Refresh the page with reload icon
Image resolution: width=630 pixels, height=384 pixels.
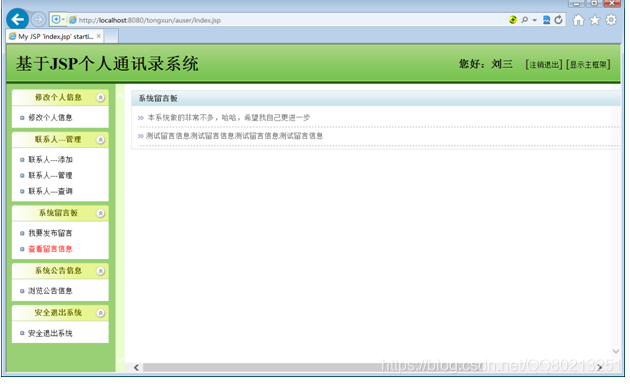558,20
